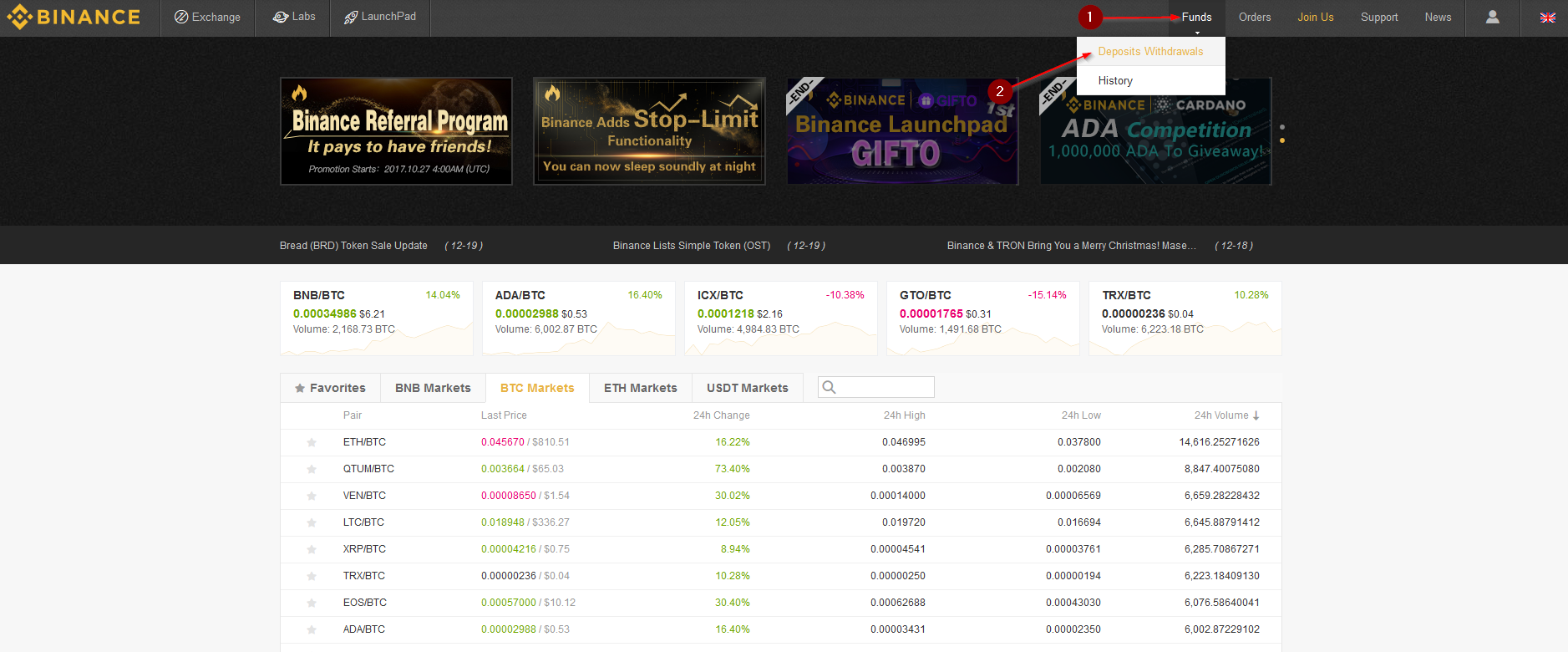Image resolution: width=1568 pixels, height=652 pixels.
Task: Sort by 24h Change column header
Action: [x=721, y=415]
